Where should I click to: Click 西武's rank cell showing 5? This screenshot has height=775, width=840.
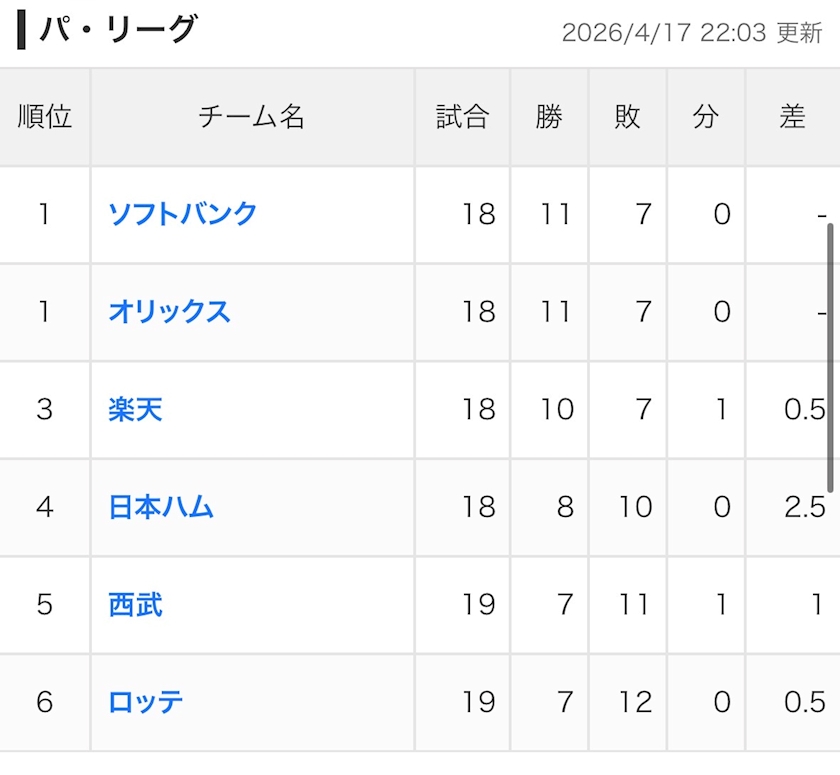(44, 605)
